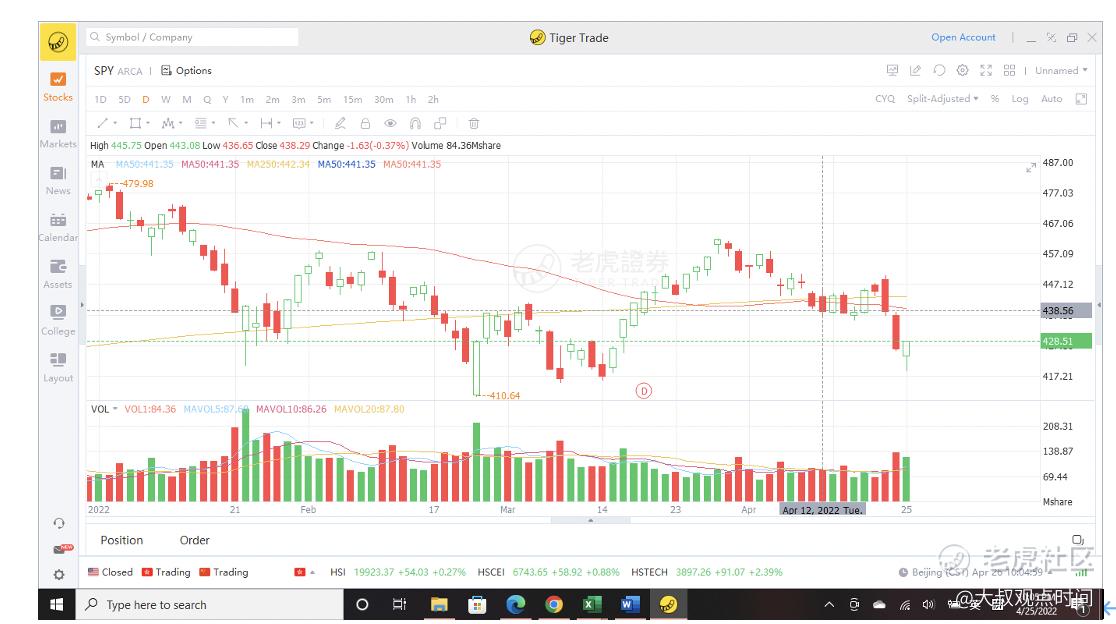Click the copy drawings overlapping-squares icon

click(440, 123)
